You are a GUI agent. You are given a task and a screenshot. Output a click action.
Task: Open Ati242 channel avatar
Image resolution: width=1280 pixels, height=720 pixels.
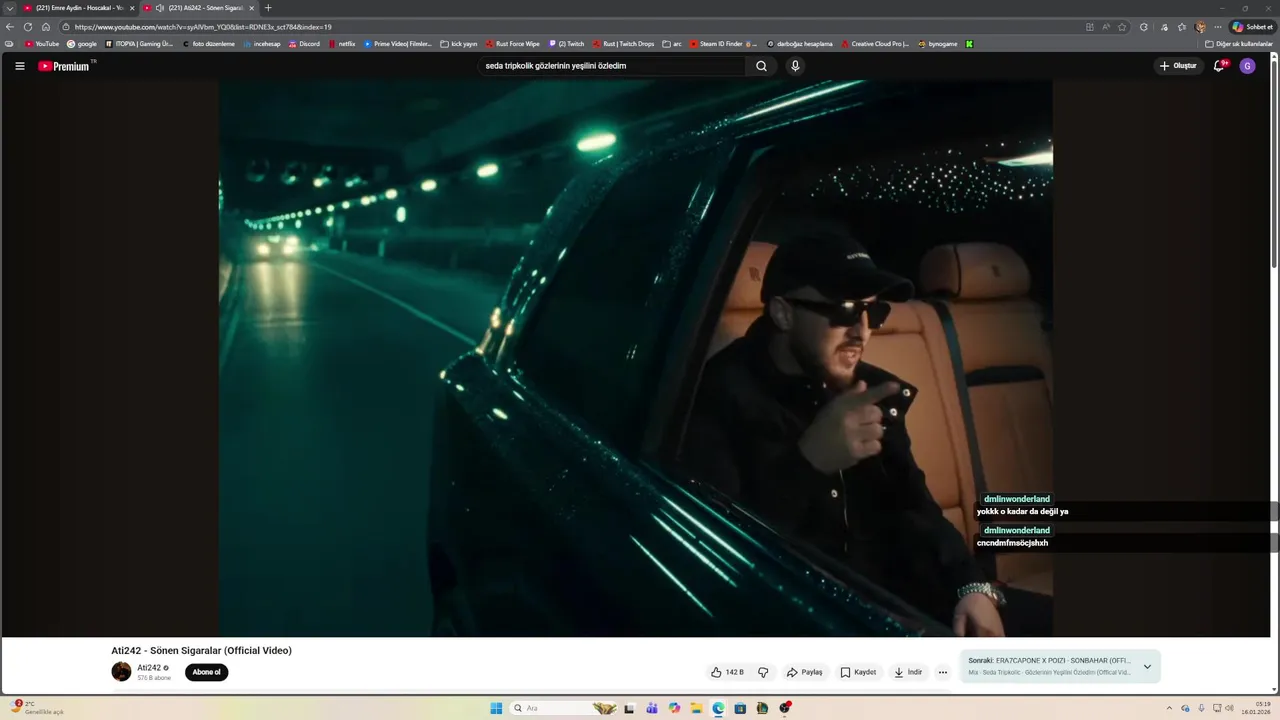pyautogui.click(x=121, y=672)
